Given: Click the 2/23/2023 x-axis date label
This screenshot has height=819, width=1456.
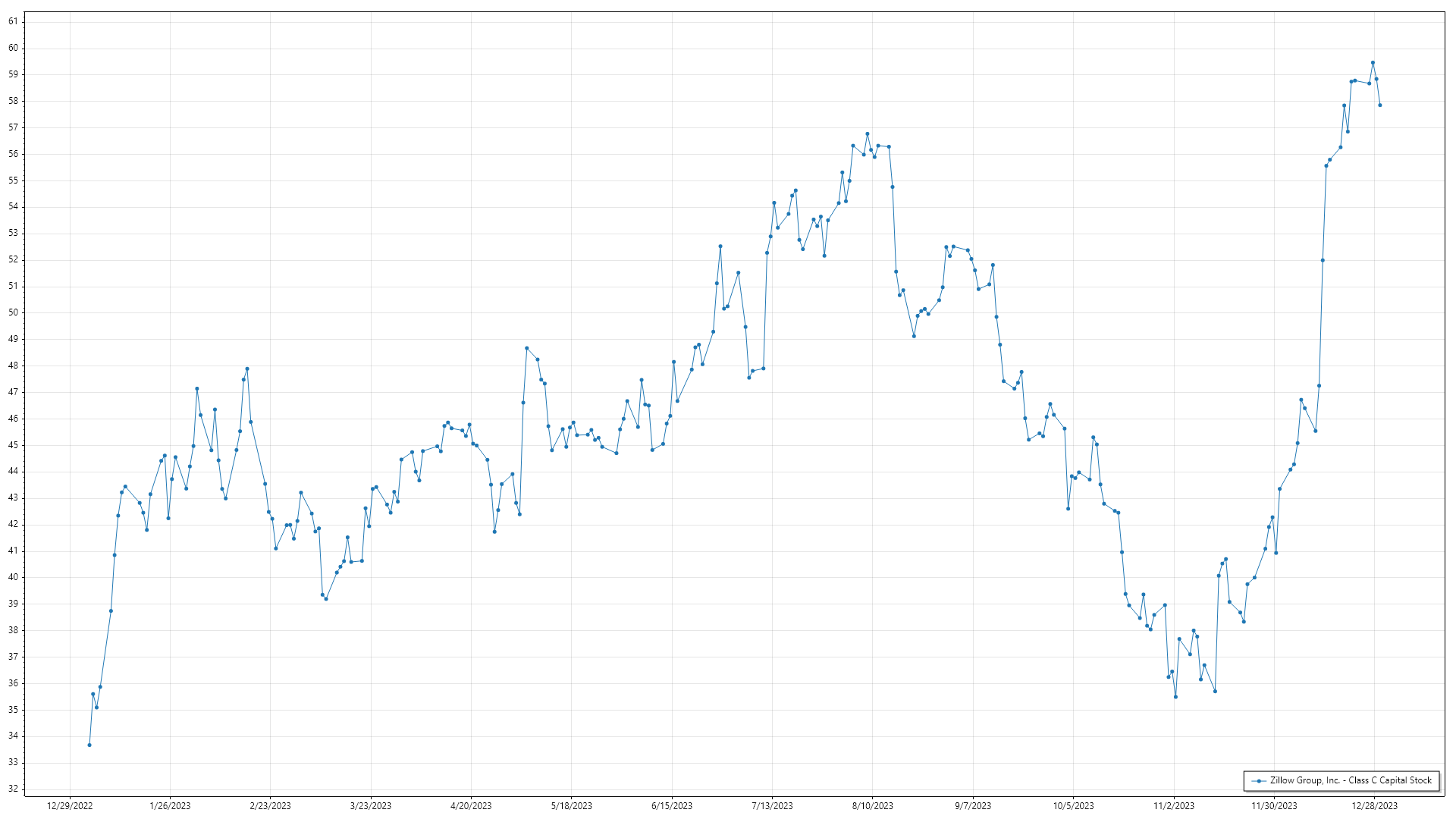Looking at the screenshot, I should point(270,806).
